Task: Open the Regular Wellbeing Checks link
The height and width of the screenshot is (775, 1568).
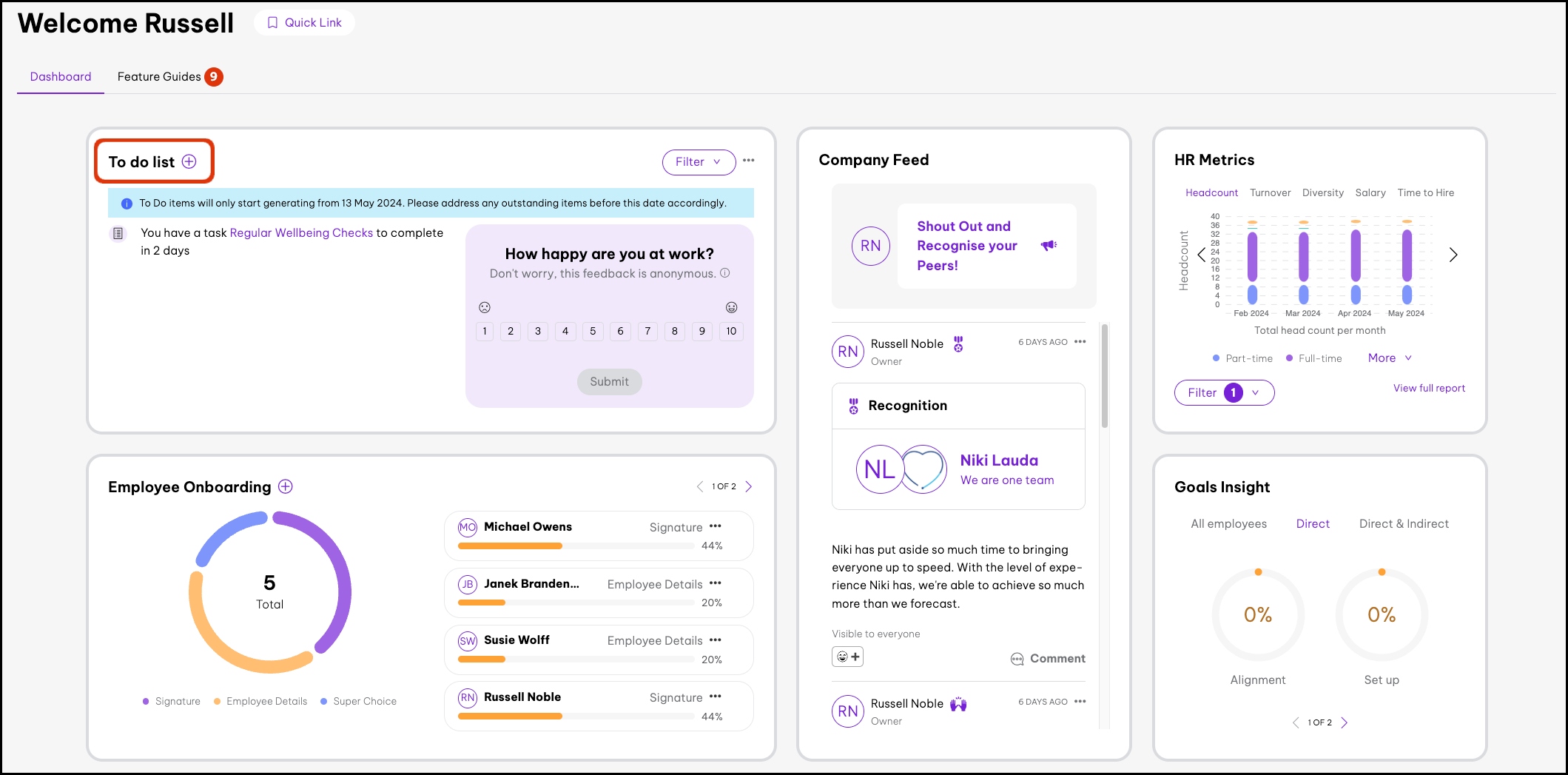Action: [301, 232]
